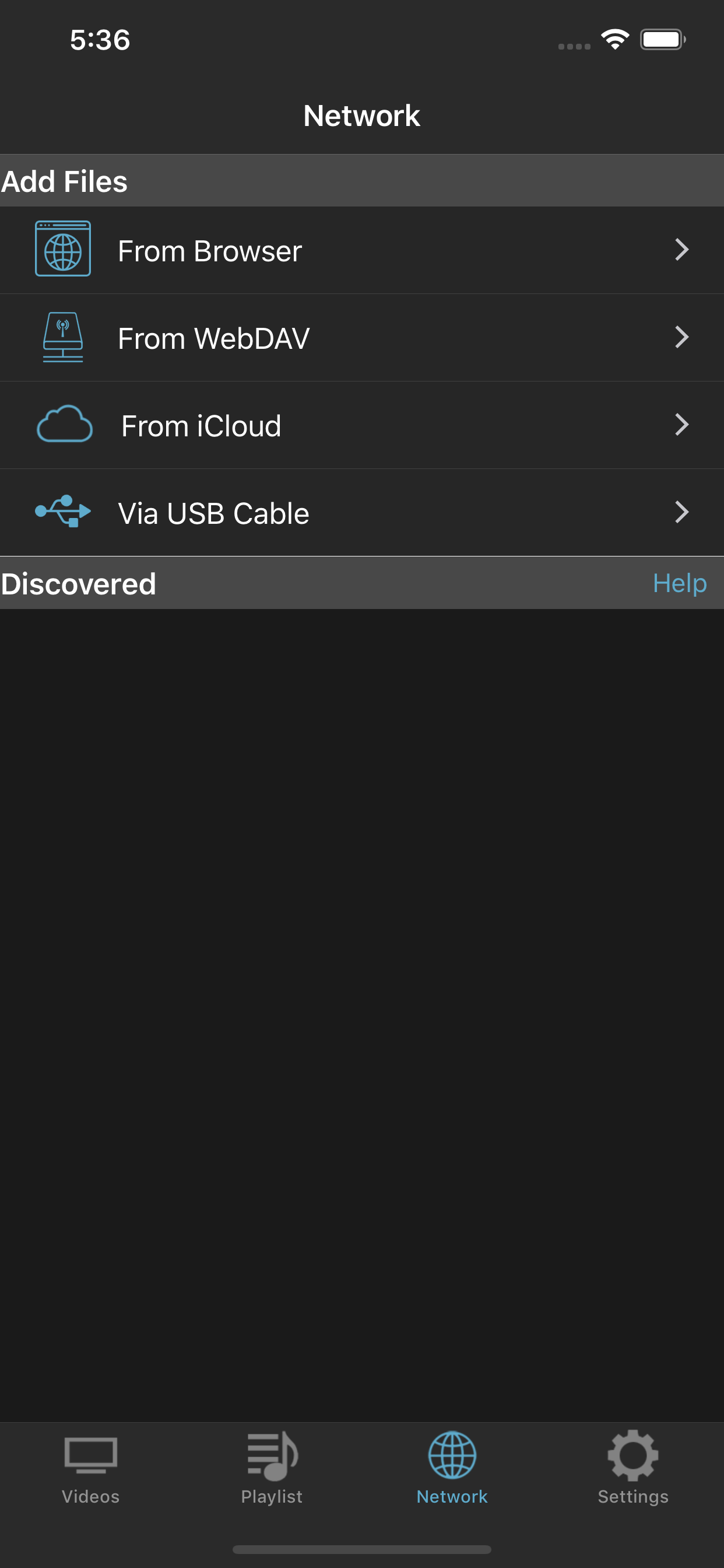Open Help link in Discovered header
The image size is (724, 1568).
tap(679, 583)
